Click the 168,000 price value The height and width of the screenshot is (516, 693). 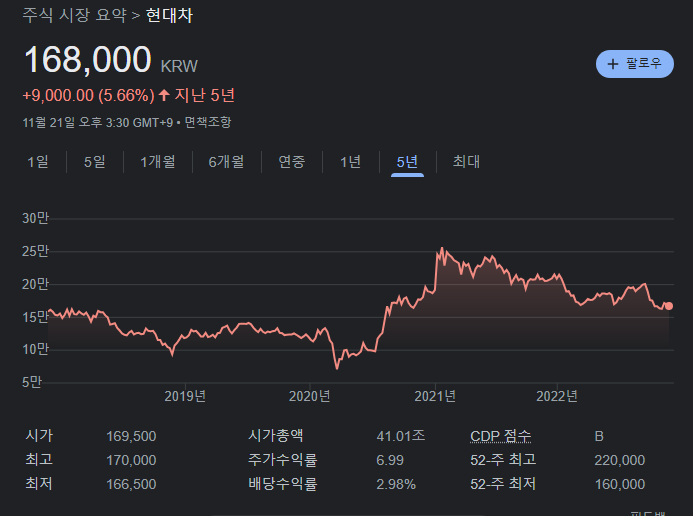pos(88,60)
